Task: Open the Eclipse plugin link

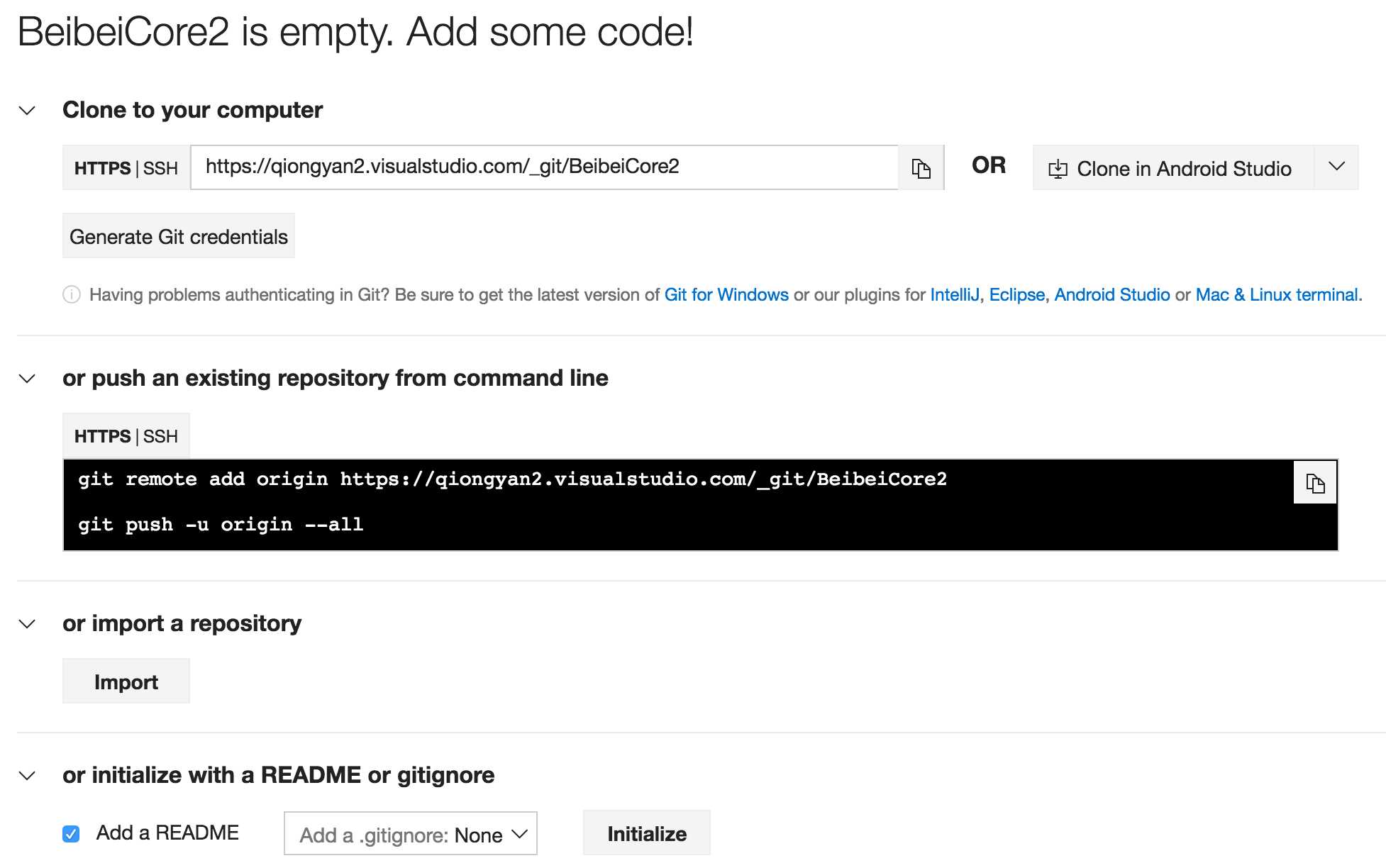Action: point(1017,295)
